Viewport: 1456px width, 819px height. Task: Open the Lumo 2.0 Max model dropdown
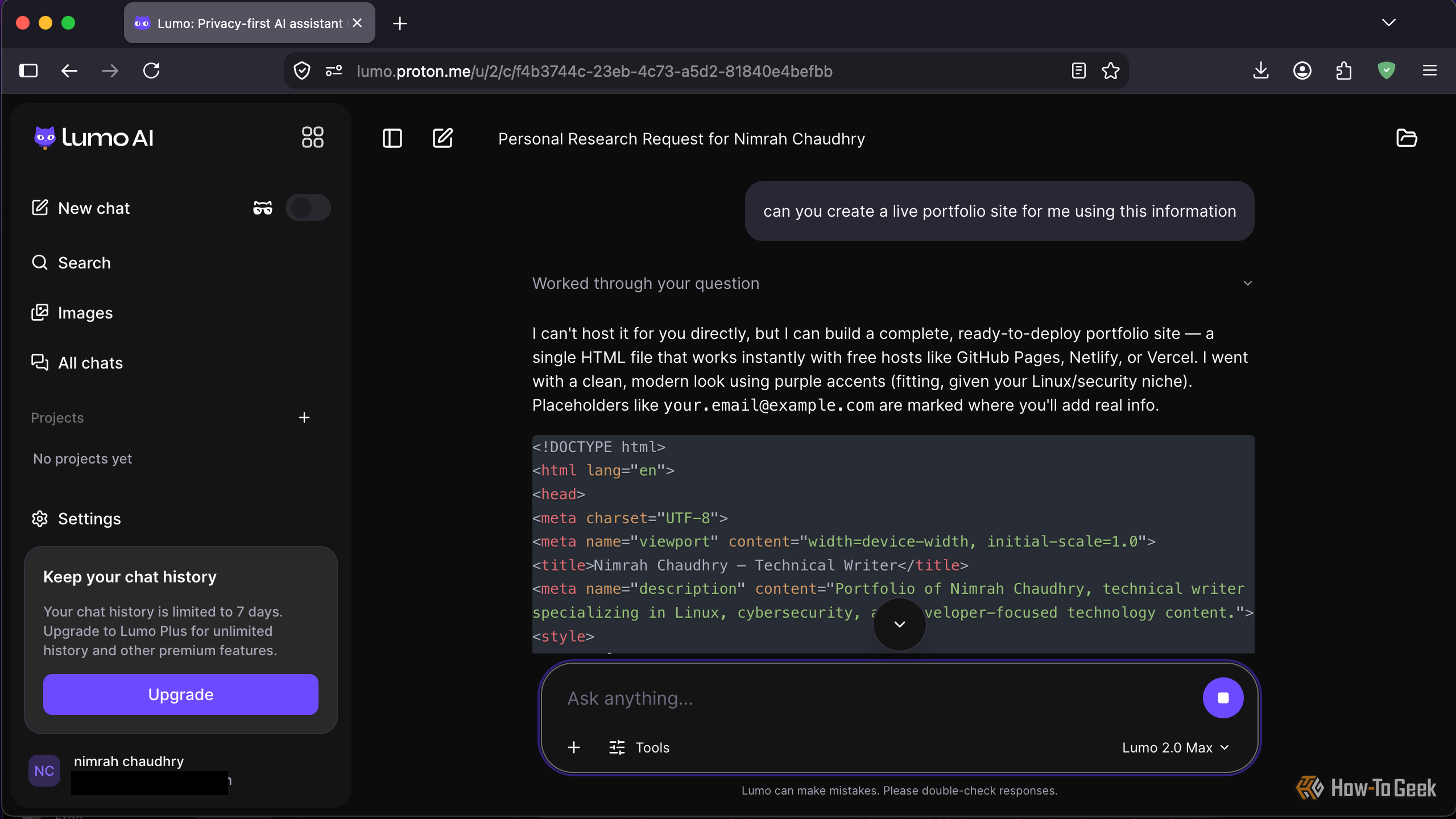click(1176, 747)
